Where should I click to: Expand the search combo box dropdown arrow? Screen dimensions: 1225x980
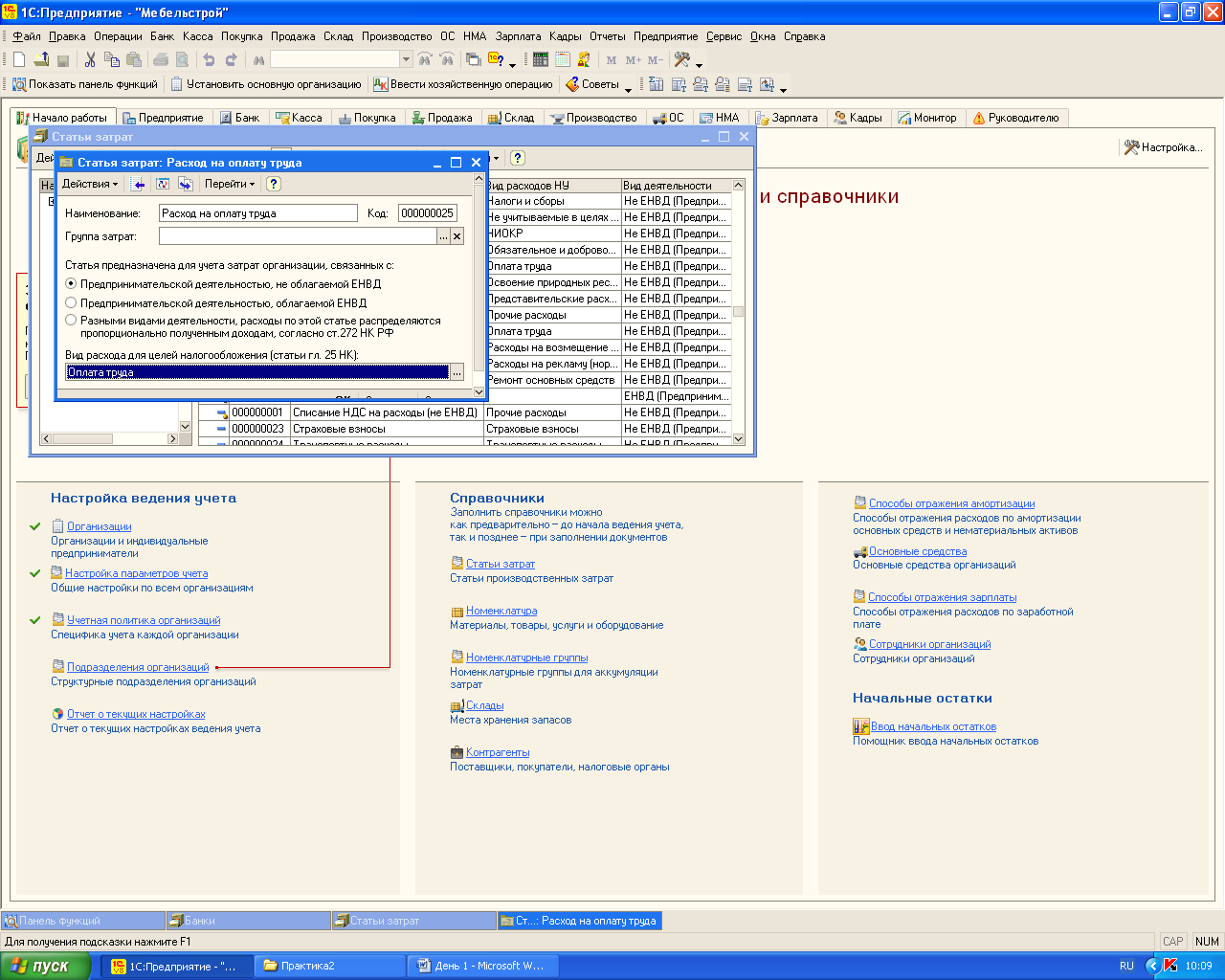pos(406,59)
